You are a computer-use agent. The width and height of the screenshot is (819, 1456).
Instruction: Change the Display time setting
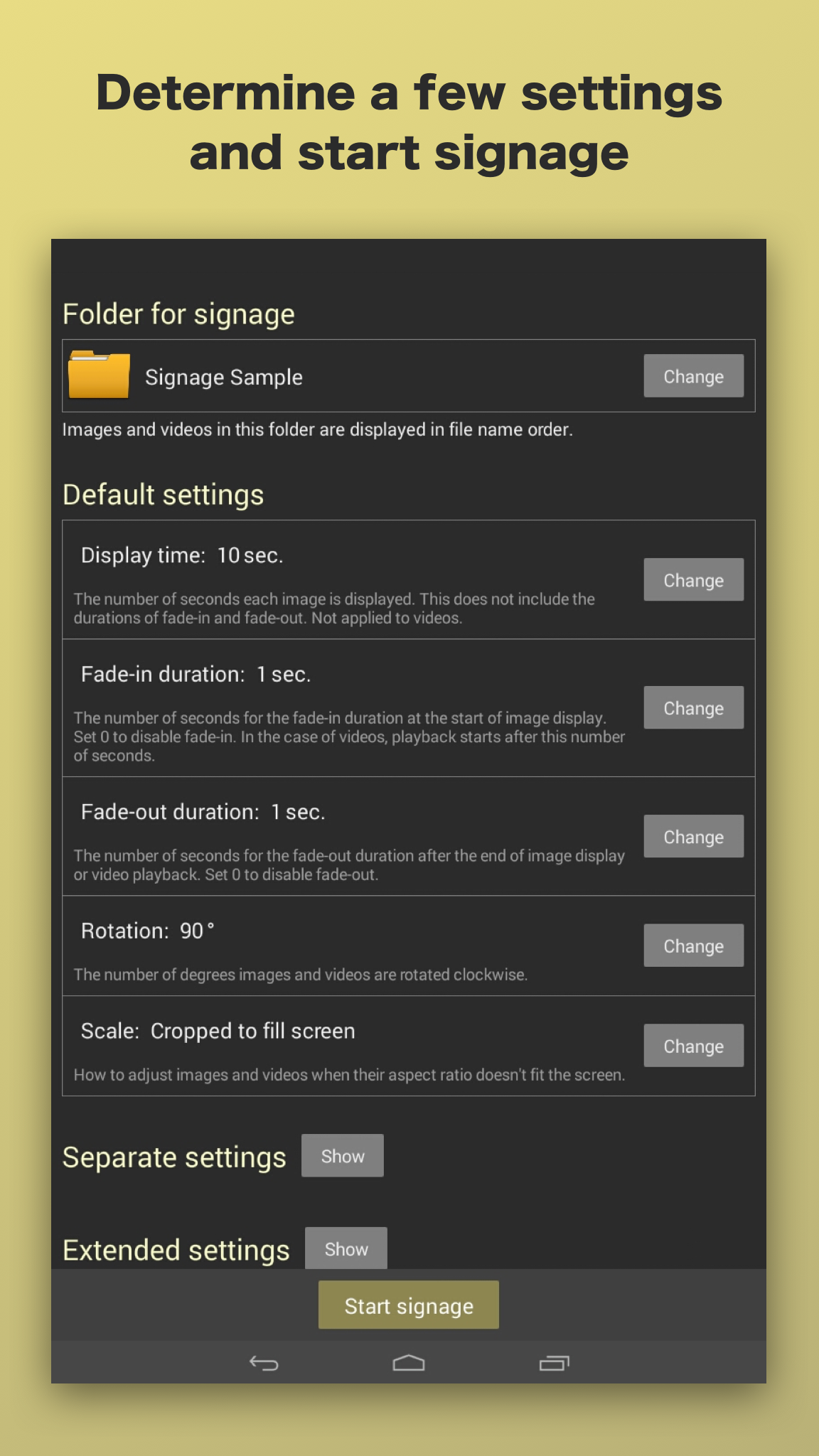click(x=693, y=580)
